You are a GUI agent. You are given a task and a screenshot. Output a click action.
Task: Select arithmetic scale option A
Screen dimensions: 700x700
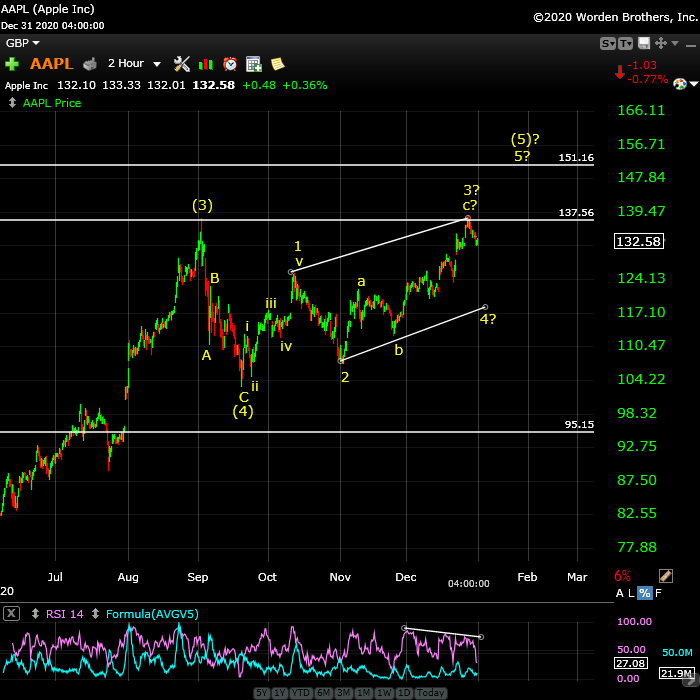(x=619, y=593)
